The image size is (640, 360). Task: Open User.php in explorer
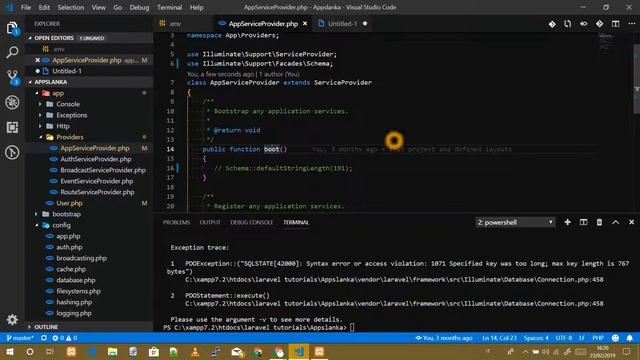click(69, 203)
